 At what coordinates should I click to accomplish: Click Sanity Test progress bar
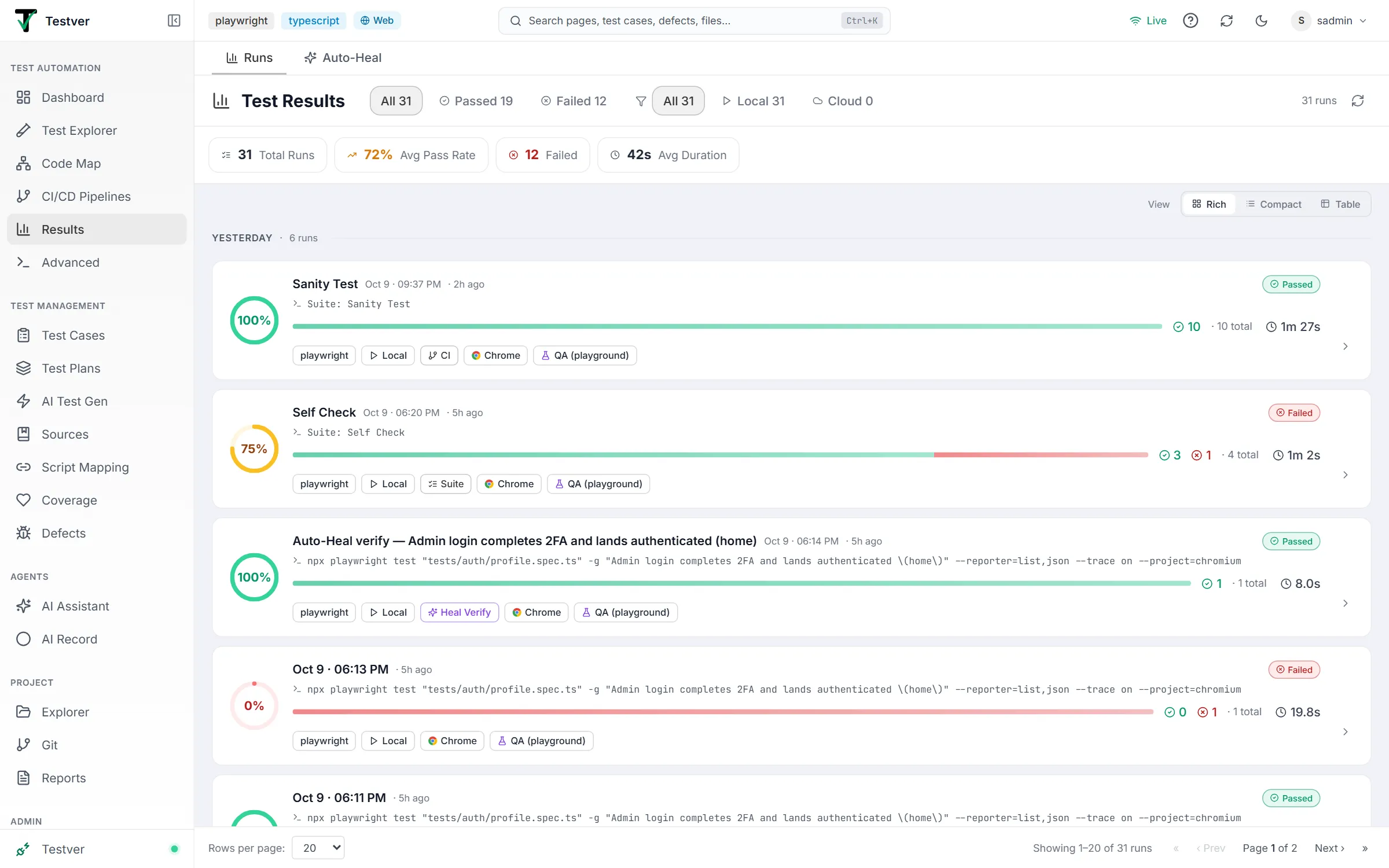tap(727, 326)
